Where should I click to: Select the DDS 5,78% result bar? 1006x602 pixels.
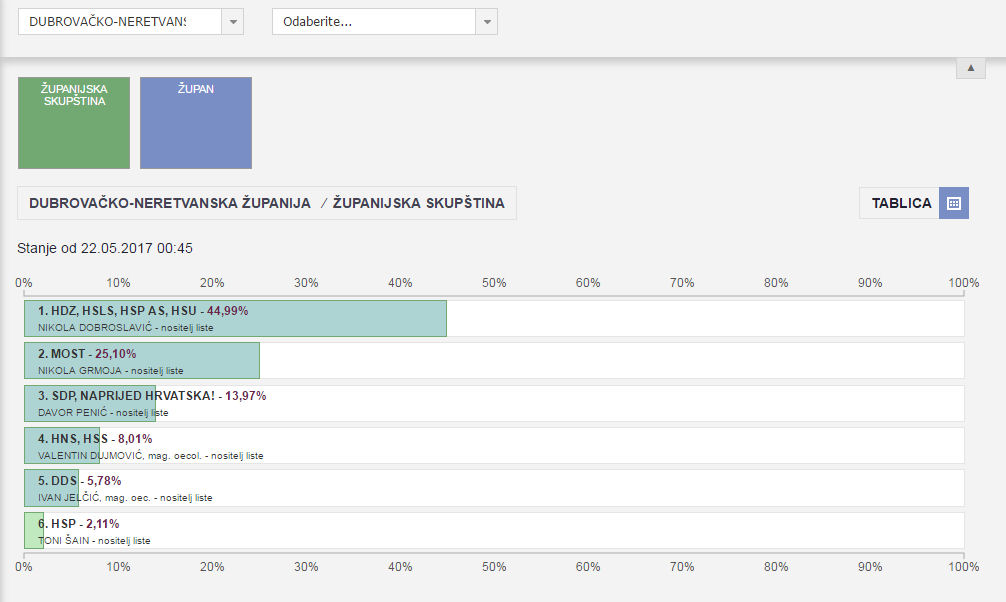click(51, 487)
